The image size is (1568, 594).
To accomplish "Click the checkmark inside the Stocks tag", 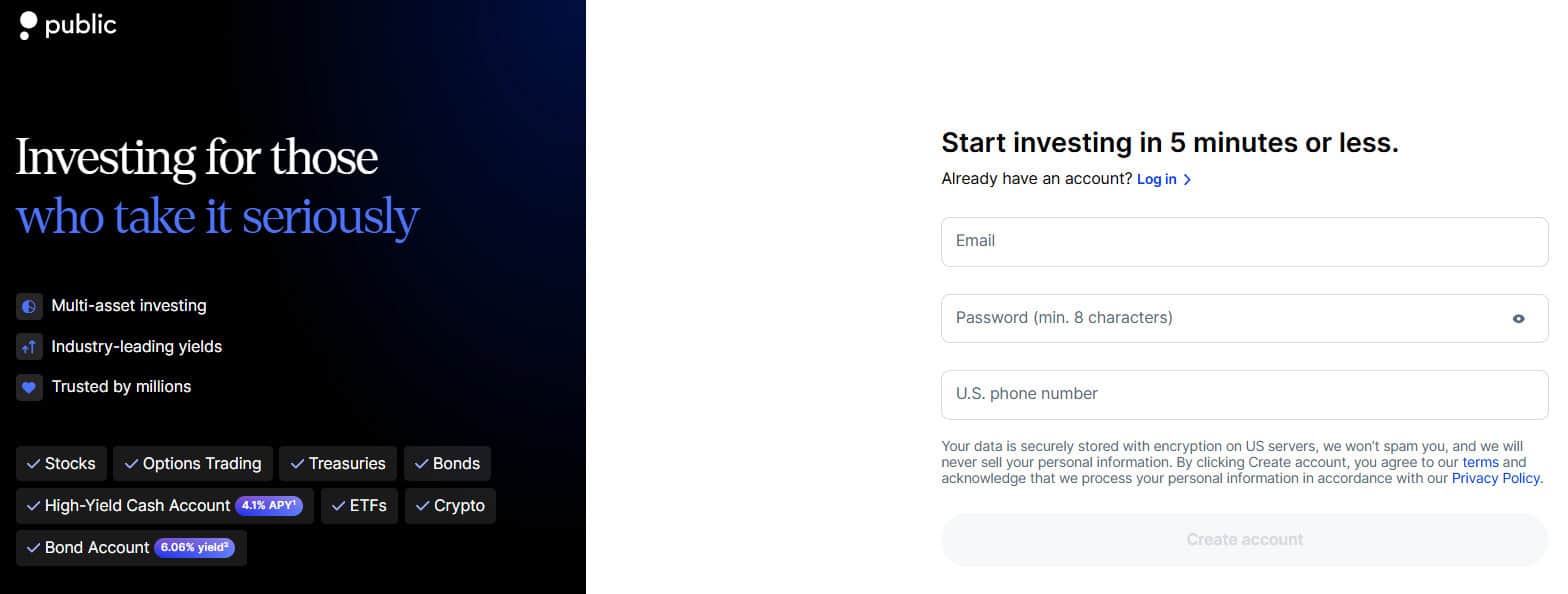I will click(x=35, y=463).
